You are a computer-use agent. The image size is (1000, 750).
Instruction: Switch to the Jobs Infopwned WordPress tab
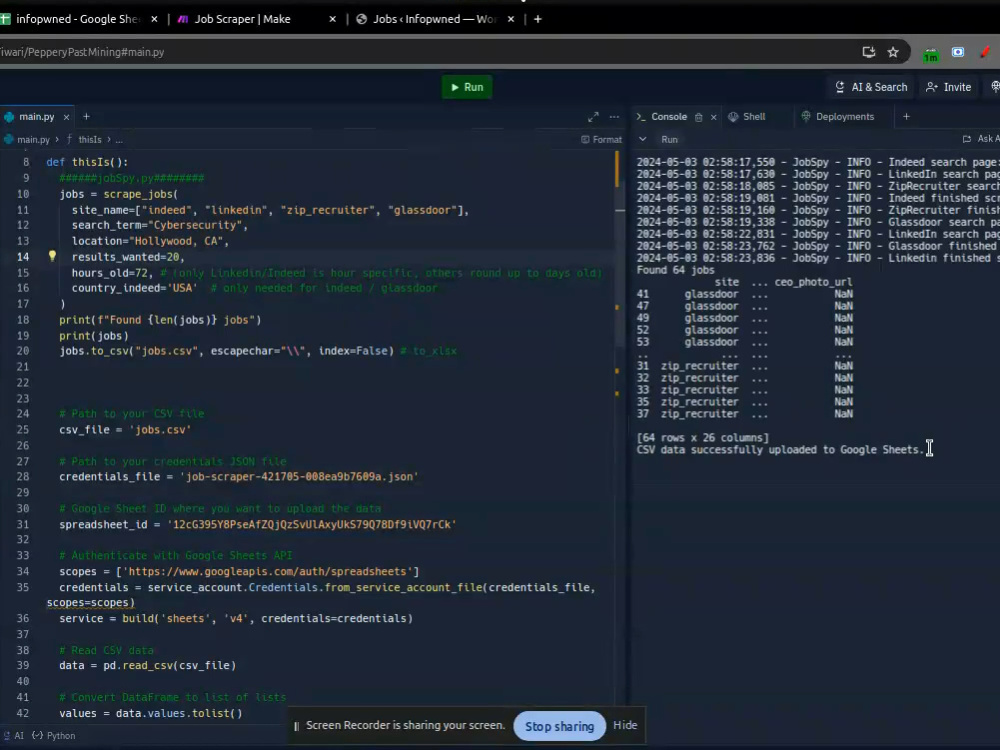click(434, 19)
